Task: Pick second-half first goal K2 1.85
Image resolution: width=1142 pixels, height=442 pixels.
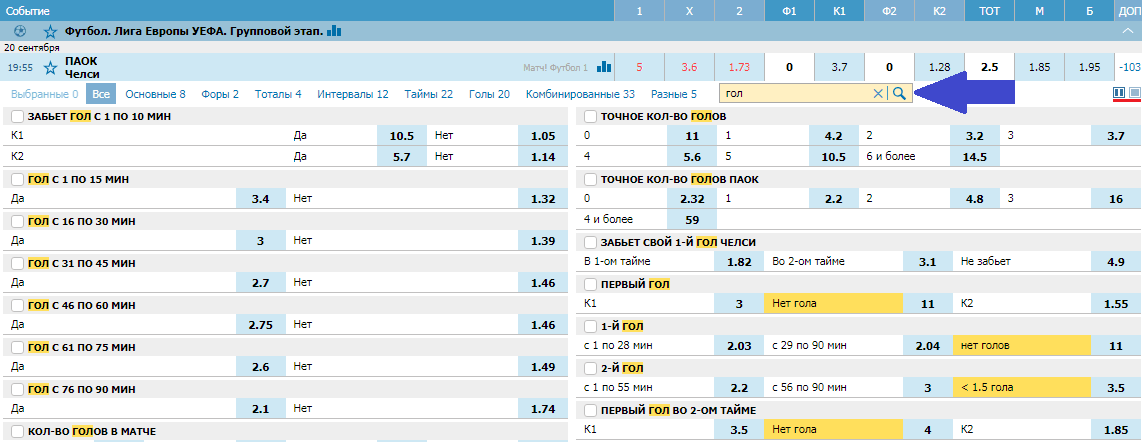Action: click(1116, 430)
